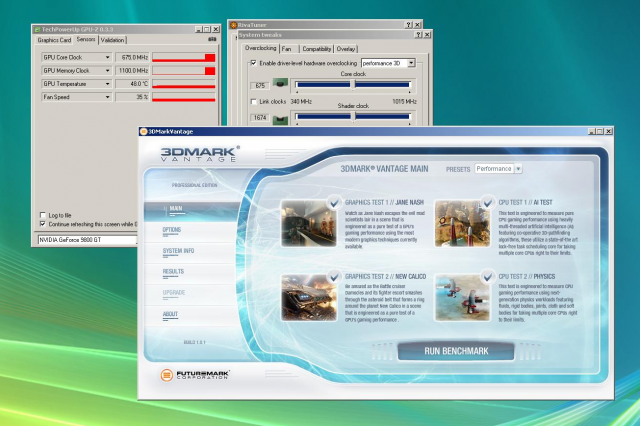640x426 pixels.
Task: Click the 3DMark Vantage logo
Action: click(x=200, y=154)
